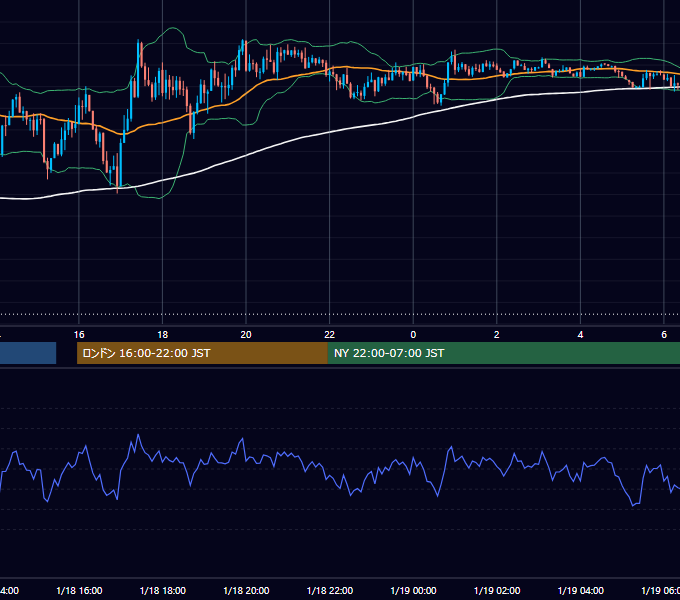Click the 1/18 18:00 time label
This screenshot has width=680, height=600.
pos(163,590)
